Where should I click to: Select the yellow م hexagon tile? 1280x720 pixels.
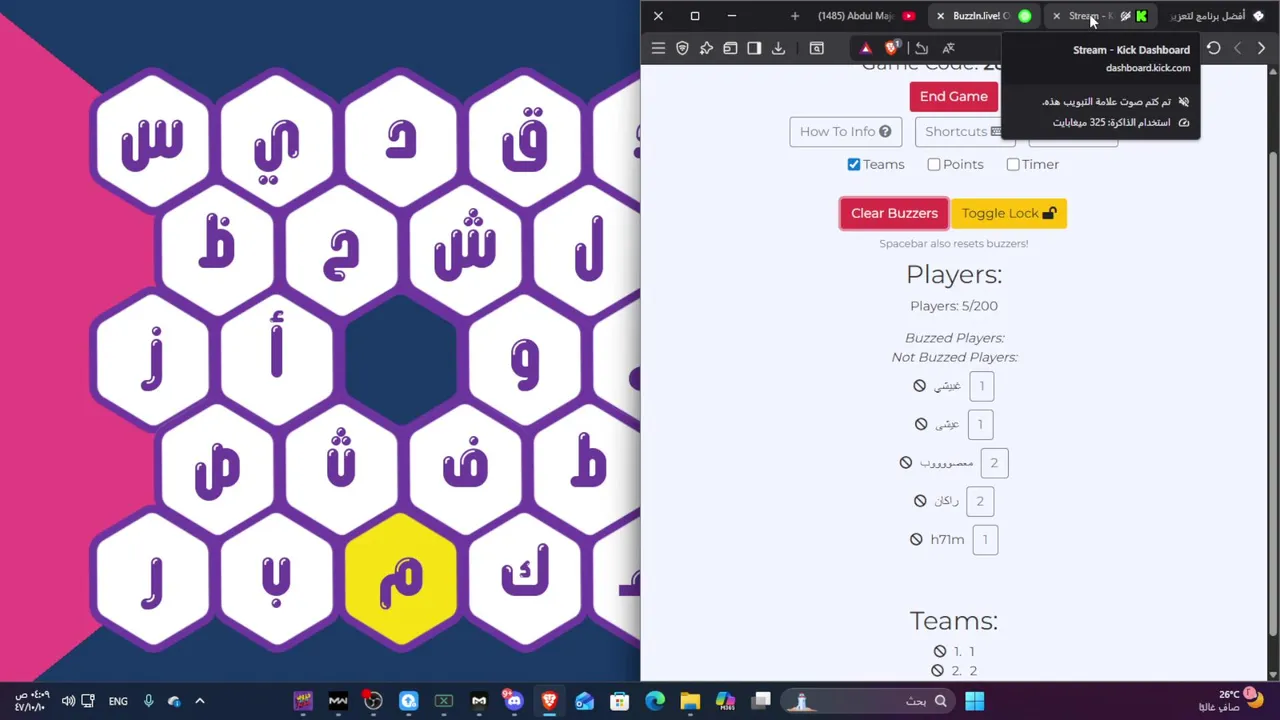click(401, 580)
